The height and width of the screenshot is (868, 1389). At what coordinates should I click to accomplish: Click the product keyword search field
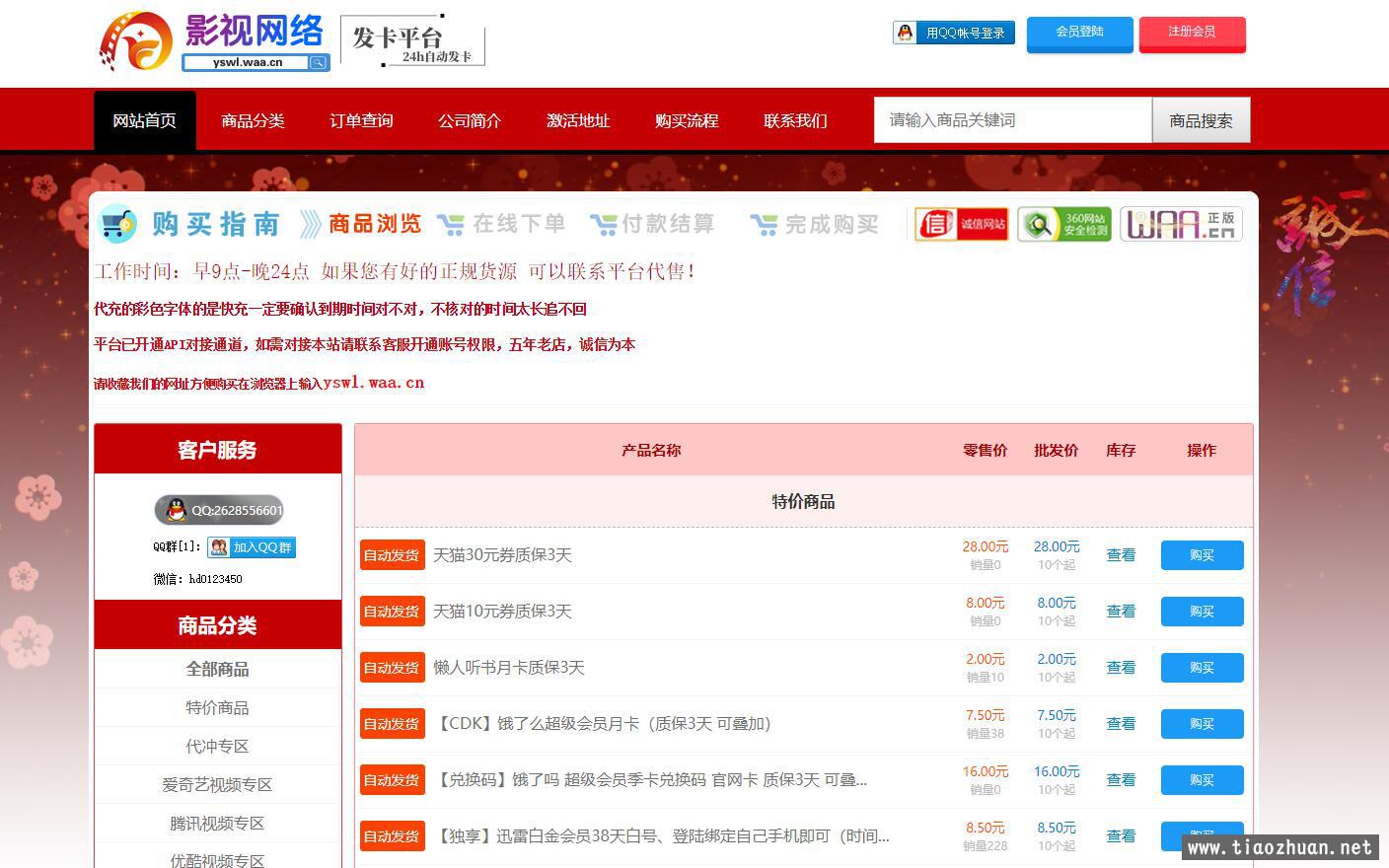pyautogui.click(x=1013, y=120)
